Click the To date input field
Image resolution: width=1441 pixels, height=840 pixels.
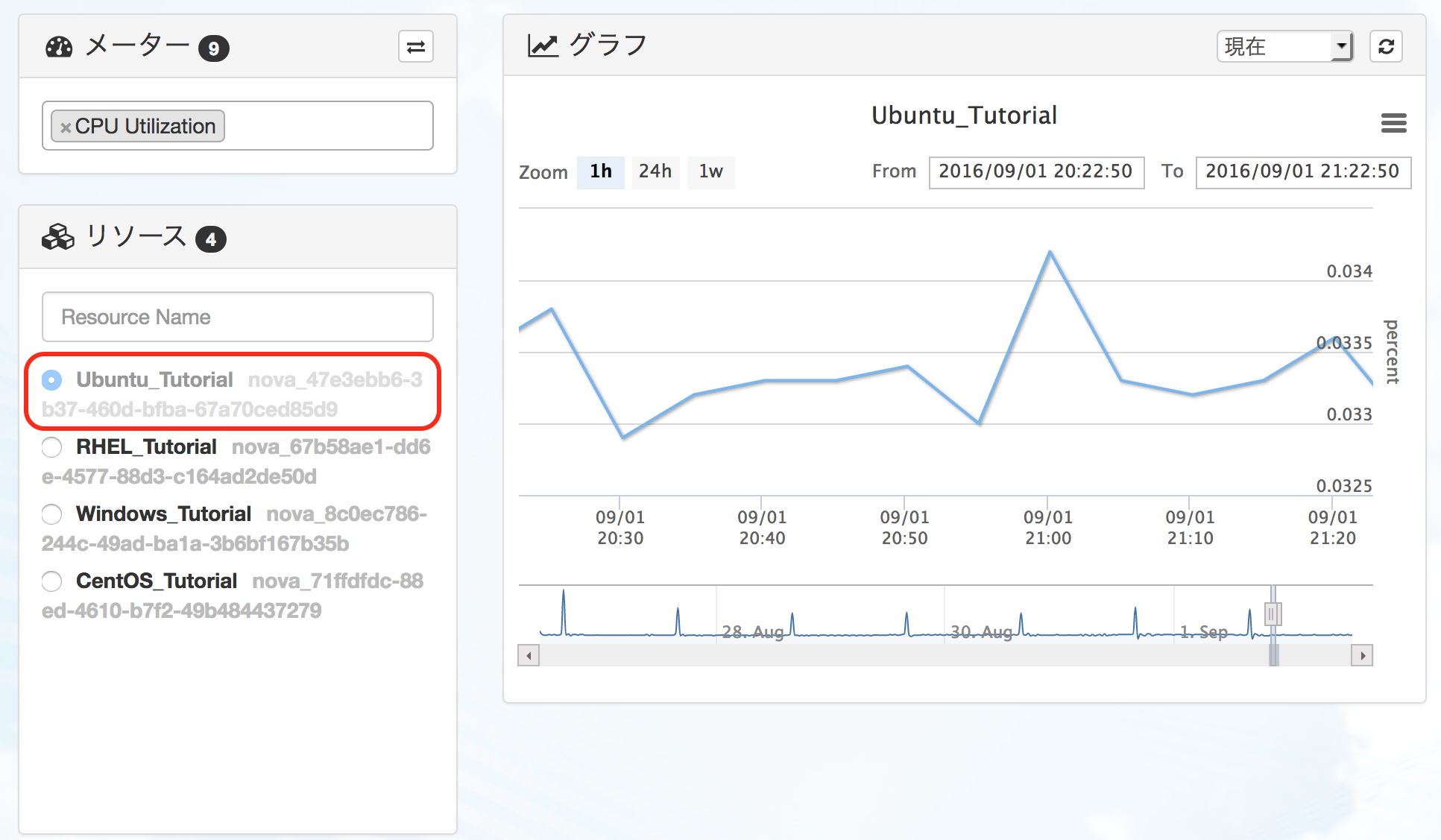(x=1303, y=172)
